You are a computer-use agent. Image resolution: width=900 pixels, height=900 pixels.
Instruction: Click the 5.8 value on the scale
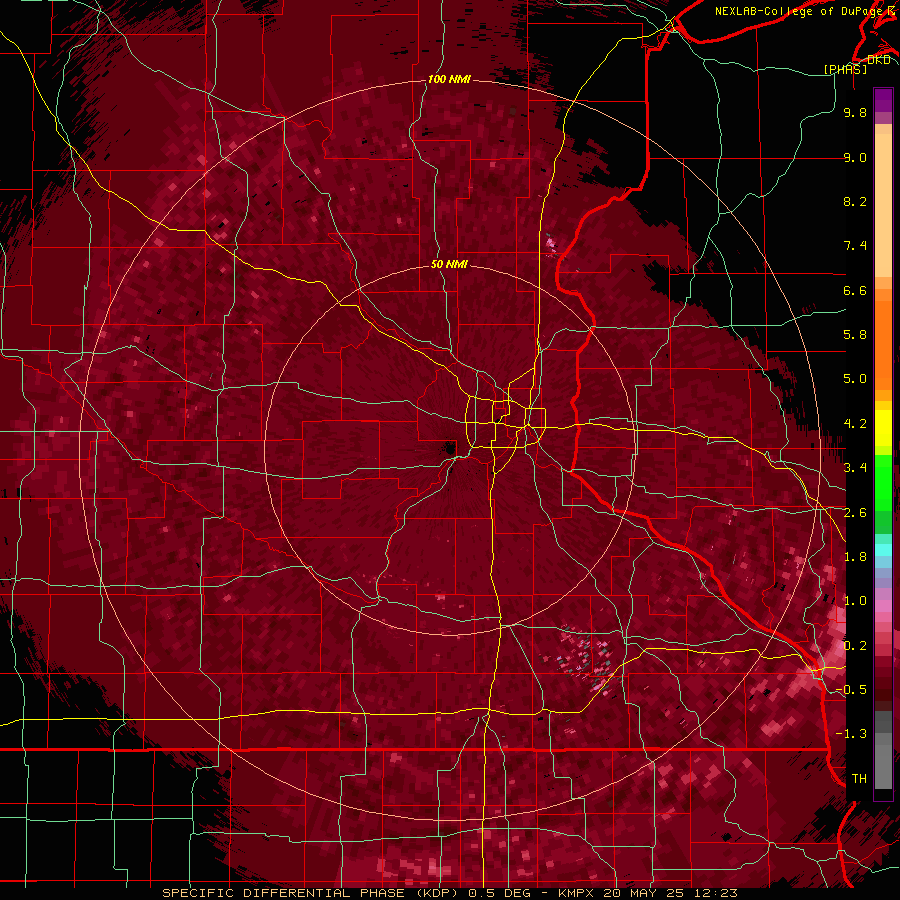[x=855, y=335]
